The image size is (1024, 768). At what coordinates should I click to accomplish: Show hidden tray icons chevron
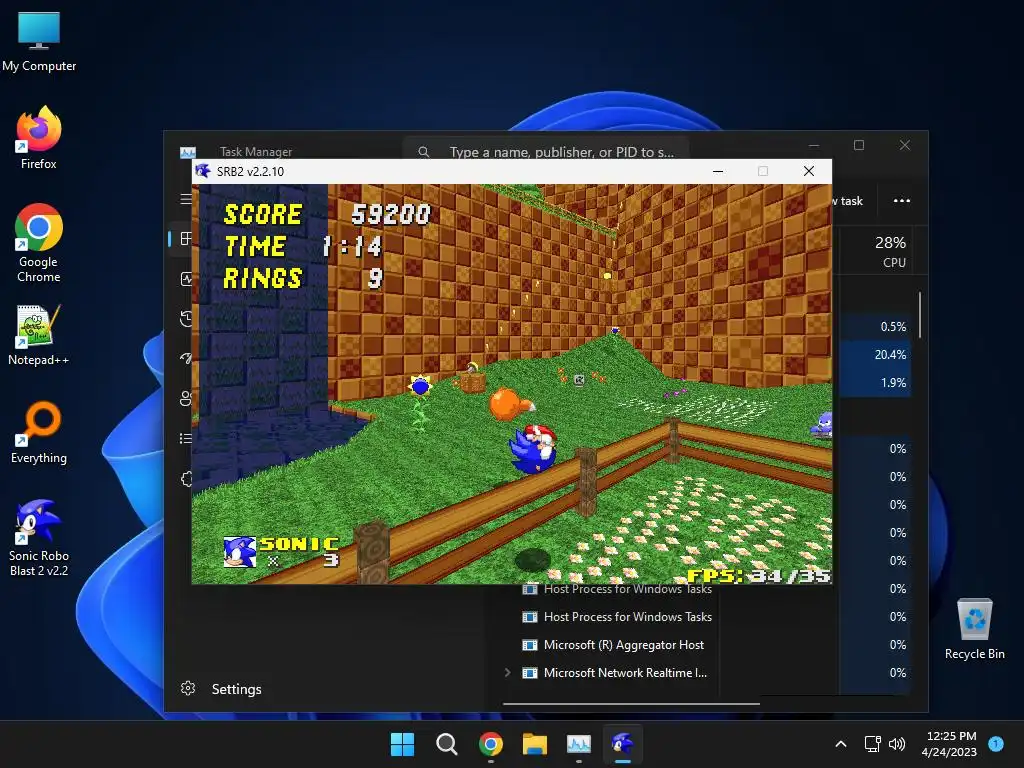point(841,744)
